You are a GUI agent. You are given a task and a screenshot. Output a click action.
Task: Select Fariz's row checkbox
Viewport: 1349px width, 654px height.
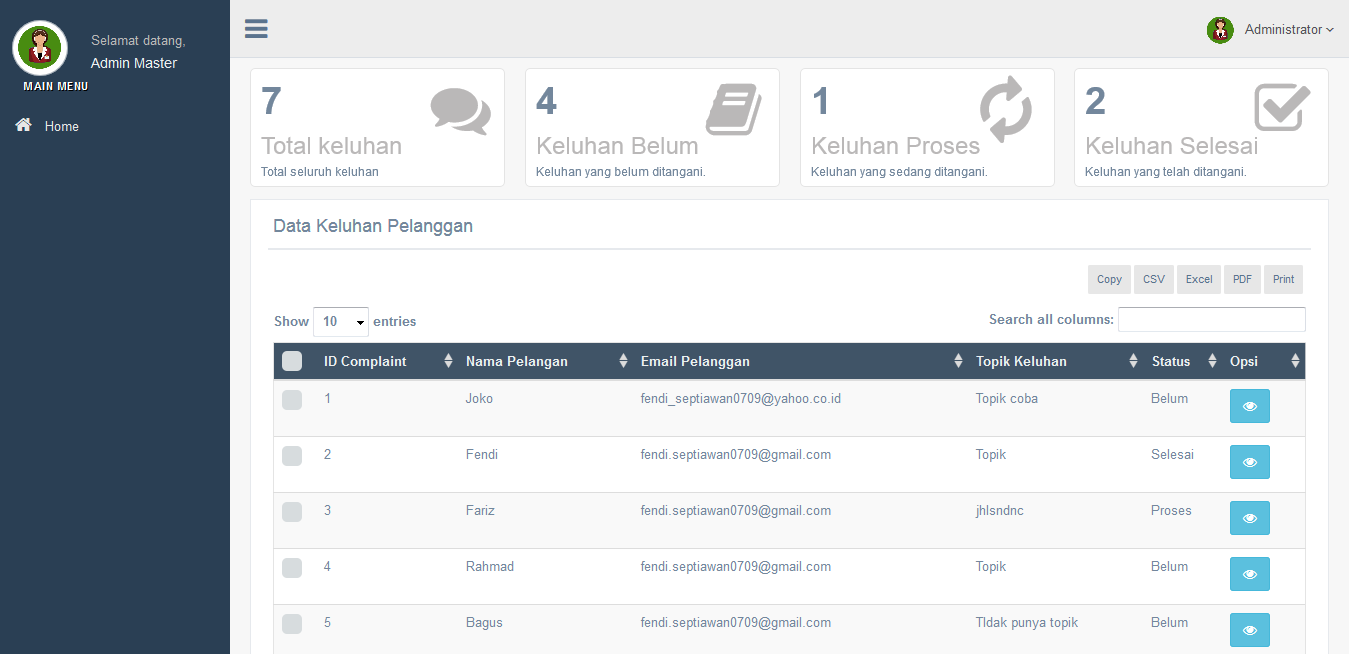click(291, 512)
